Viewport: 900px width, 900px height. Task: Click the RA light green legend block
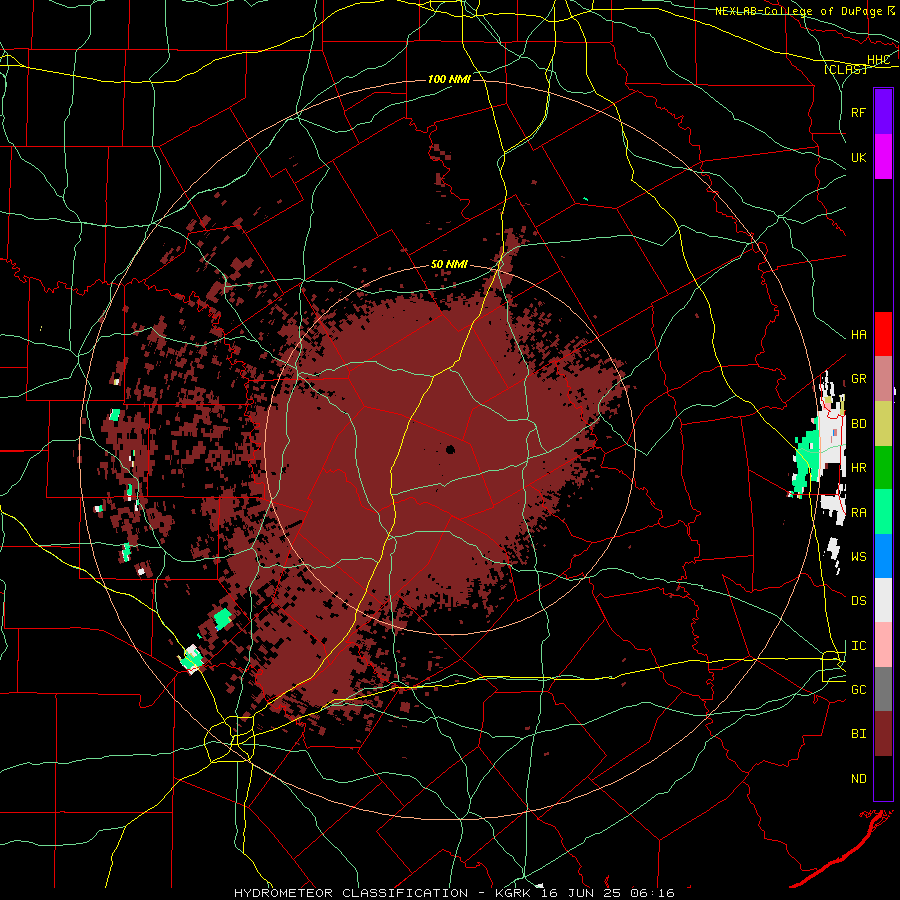(883, 511)
